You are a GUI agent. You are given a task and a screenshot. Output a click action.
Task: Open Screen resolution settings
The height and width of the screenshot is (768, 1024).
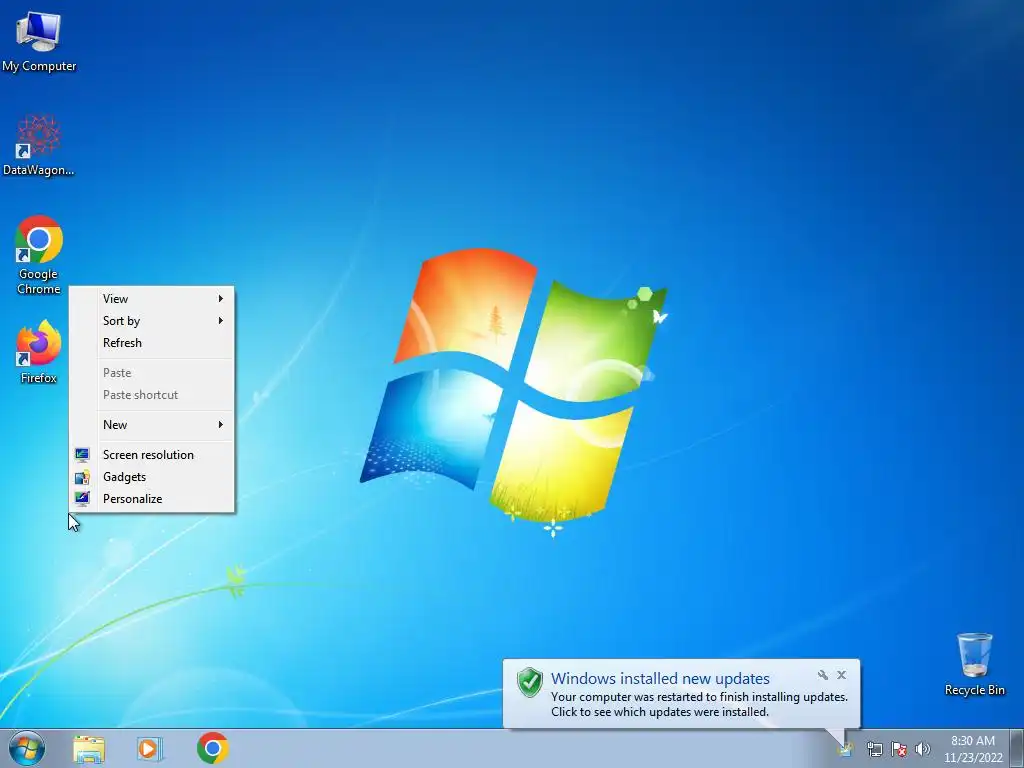(x=152, y=455)
